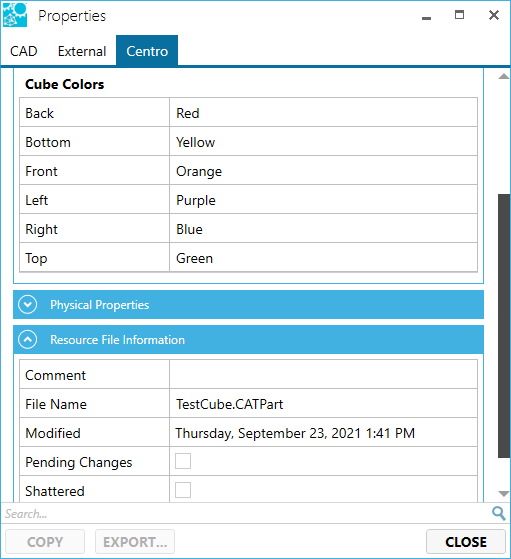Image resolution: width=511 pixels, height=559 pixels.
Task: Minimize the Properties window
Action: click(426, 16)
